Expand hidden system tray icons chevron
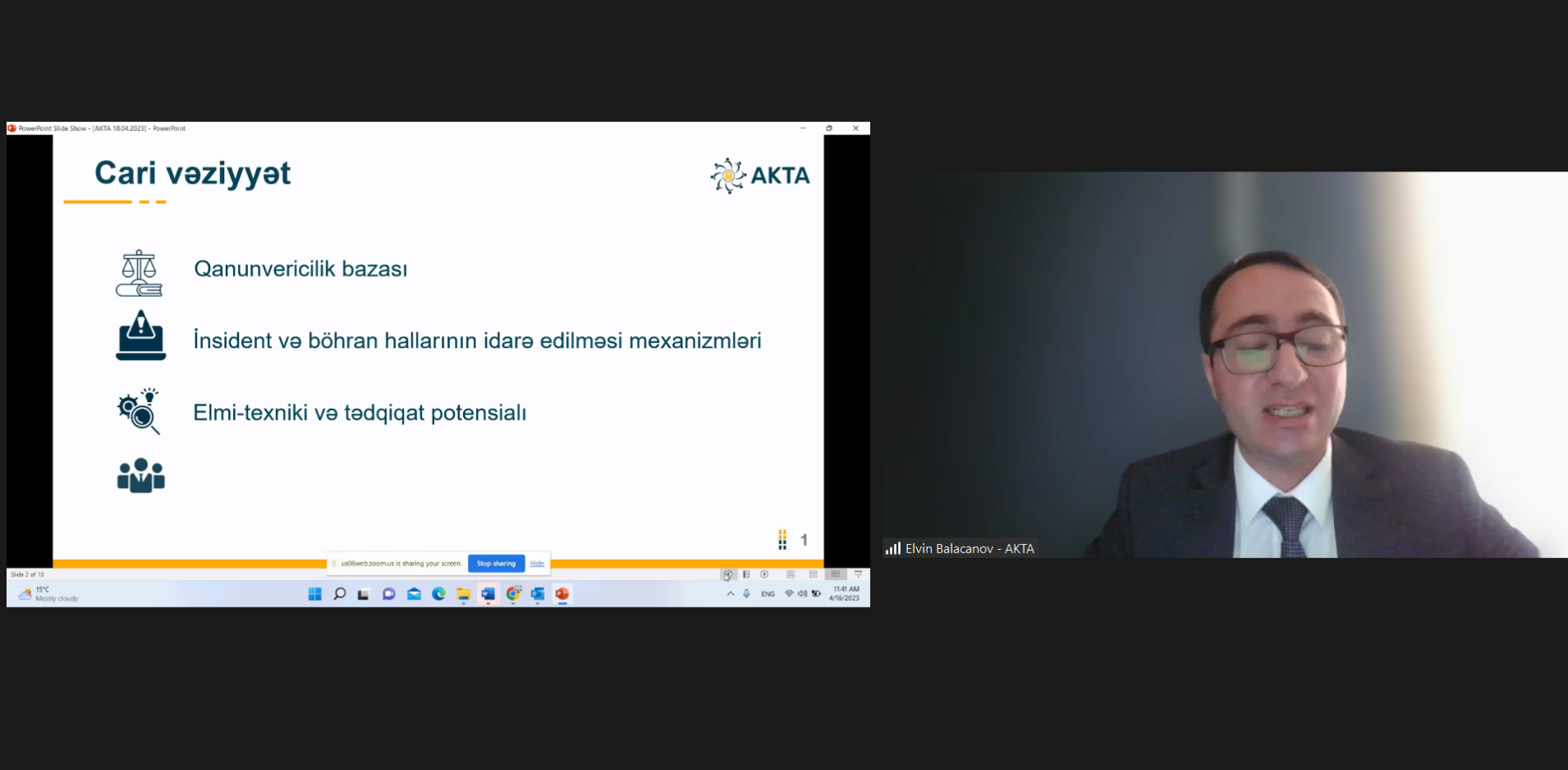Viewport: 1568px width, 770px height. (x=730, y=594)
